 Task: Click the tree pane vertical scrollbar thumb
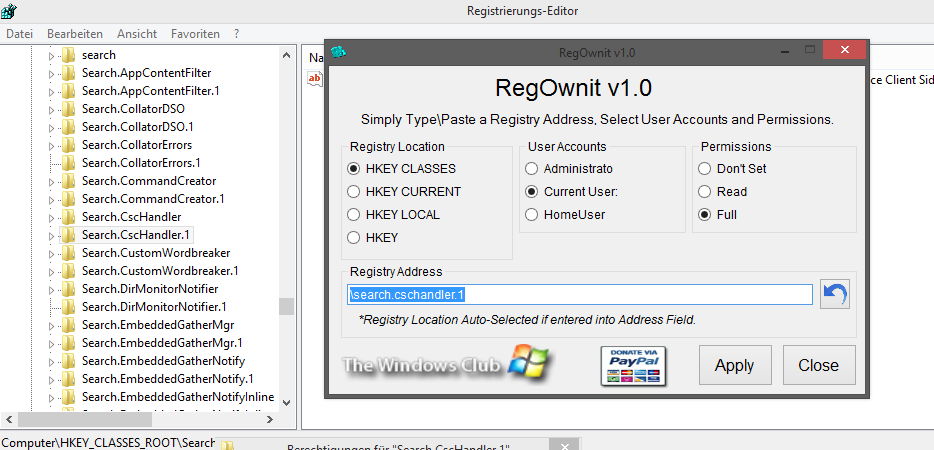tap(287, 306)
